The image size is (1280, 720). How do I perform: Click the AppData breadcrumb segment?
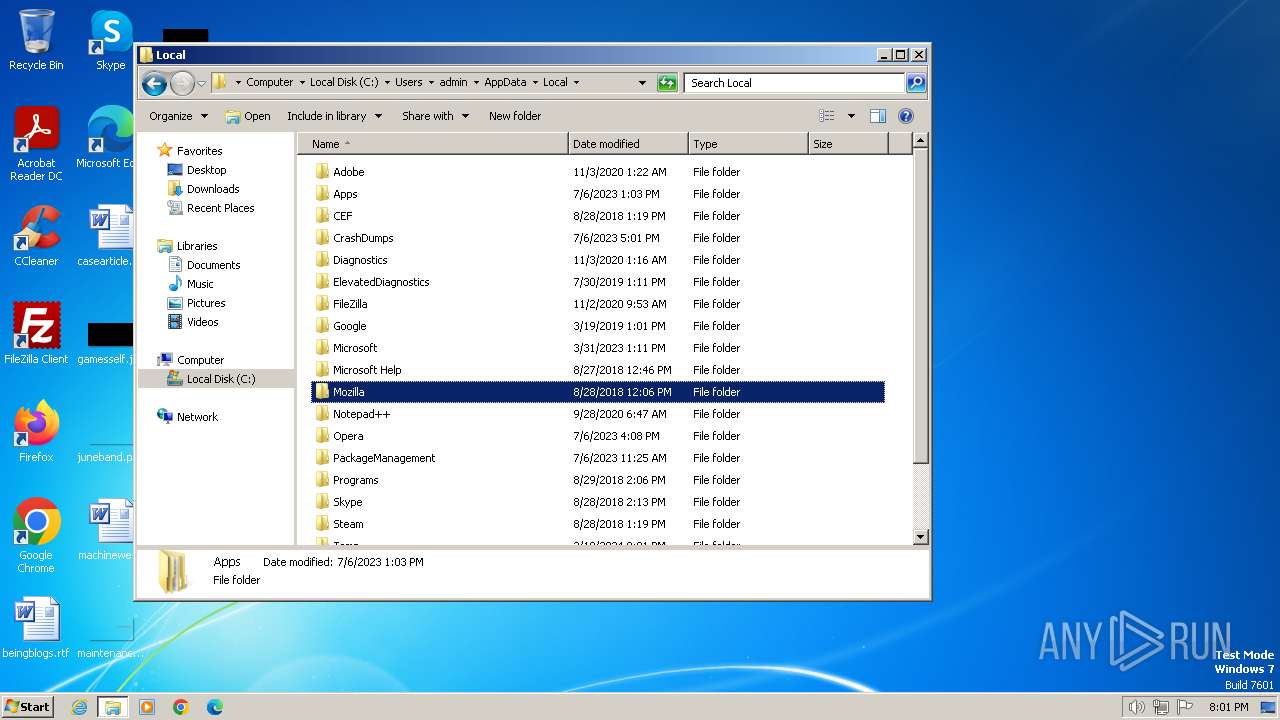tap(505, 83)
